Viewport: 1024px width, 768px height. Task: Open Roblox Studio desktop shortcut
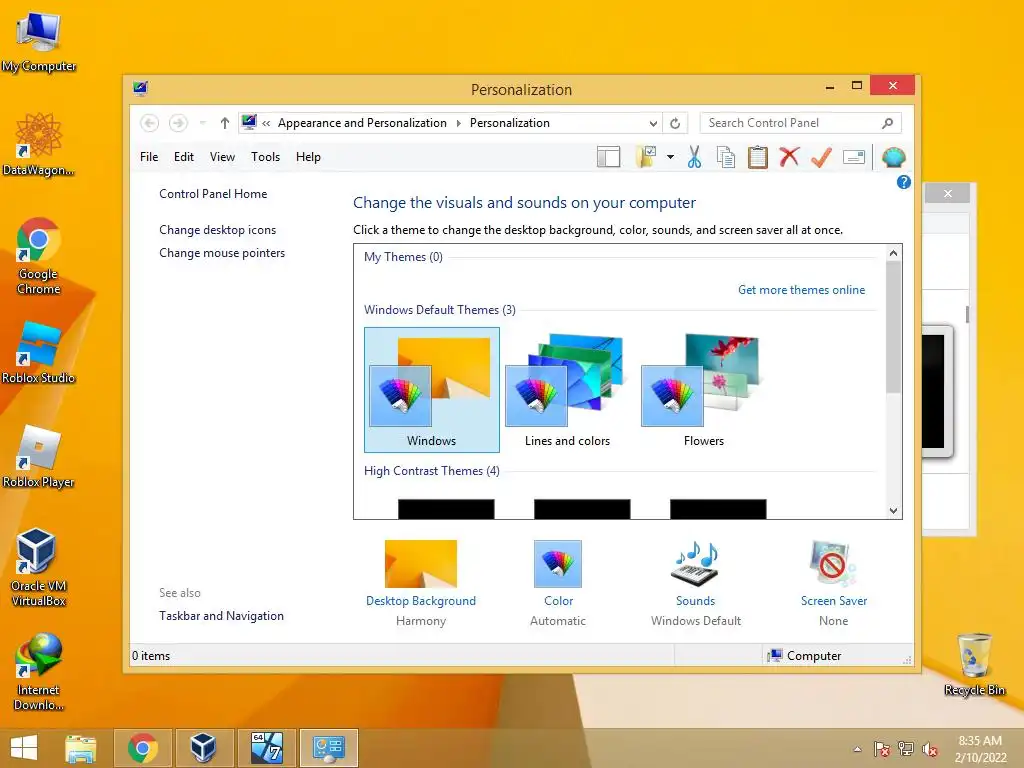pos(39,353)
